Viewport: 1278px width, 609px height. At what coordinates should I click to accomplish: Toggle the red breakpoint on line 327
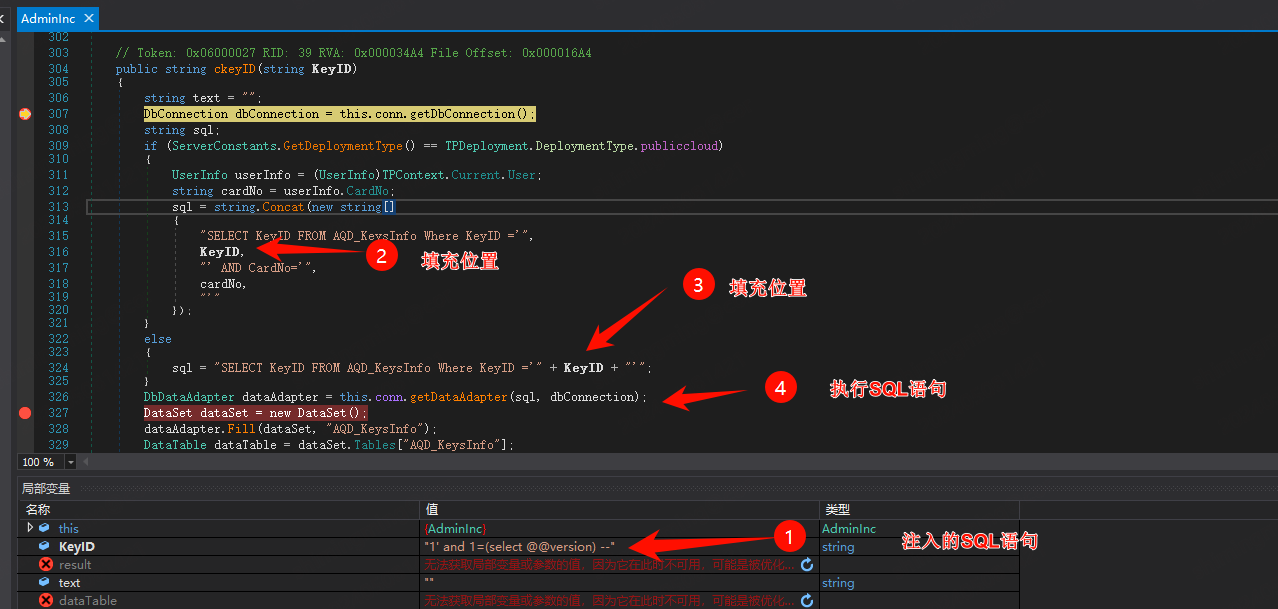(x=25, y=413)
